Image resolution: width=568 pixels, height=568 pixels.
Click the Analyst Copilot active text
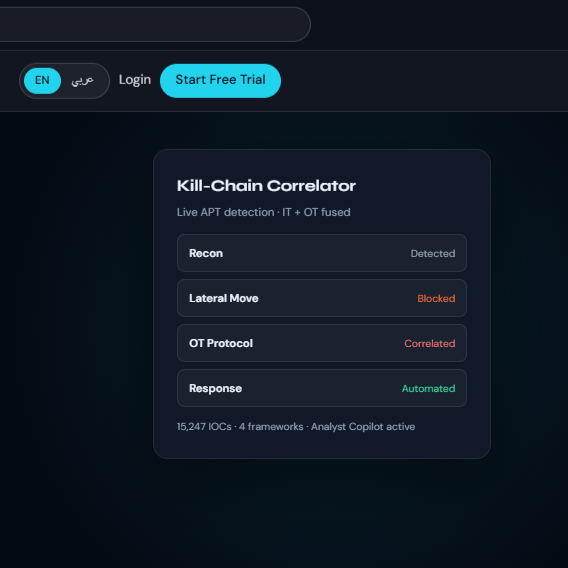(363, 426)
